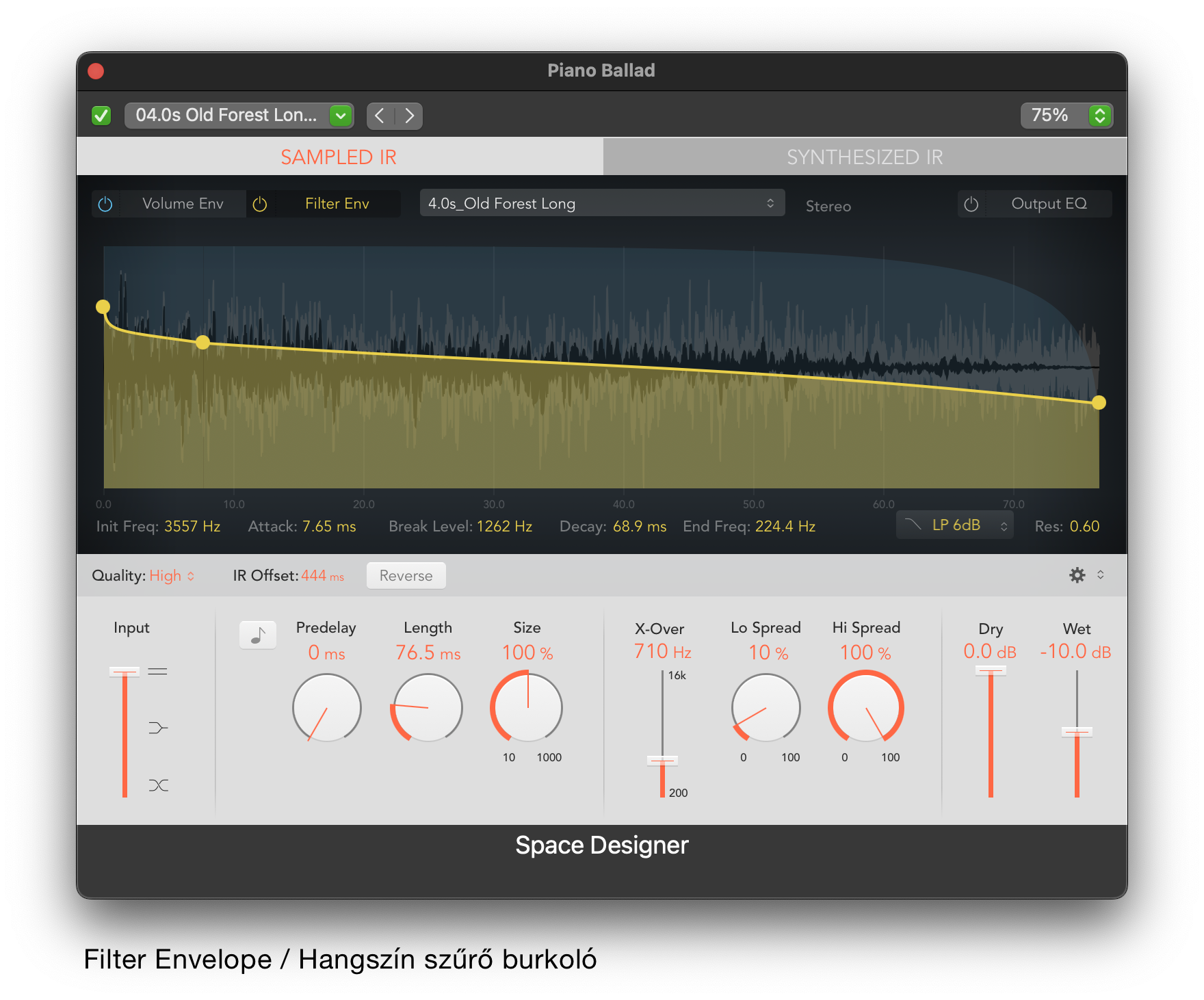The width and height of the screenshot is (1204, 1000).
Task: Click the envelope break point handle
Action: point(203,342)
